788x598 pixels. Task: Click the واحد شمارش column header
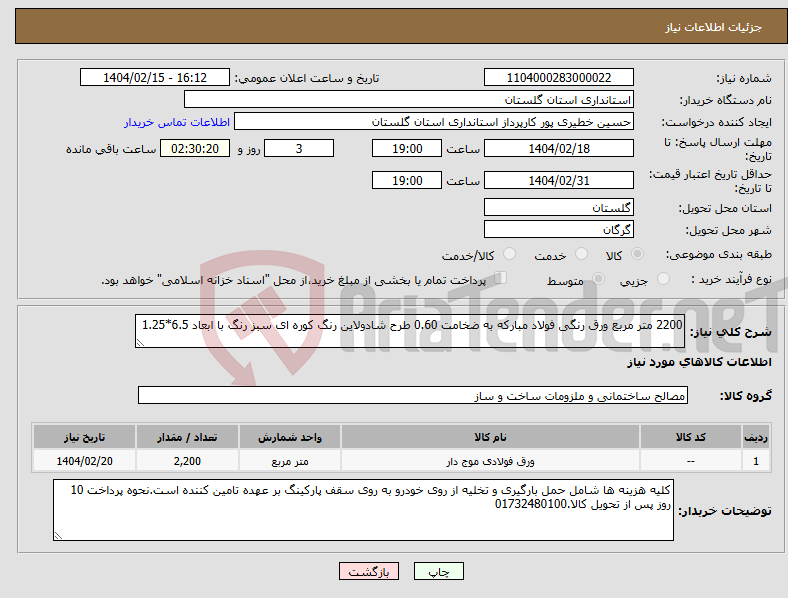289,437
